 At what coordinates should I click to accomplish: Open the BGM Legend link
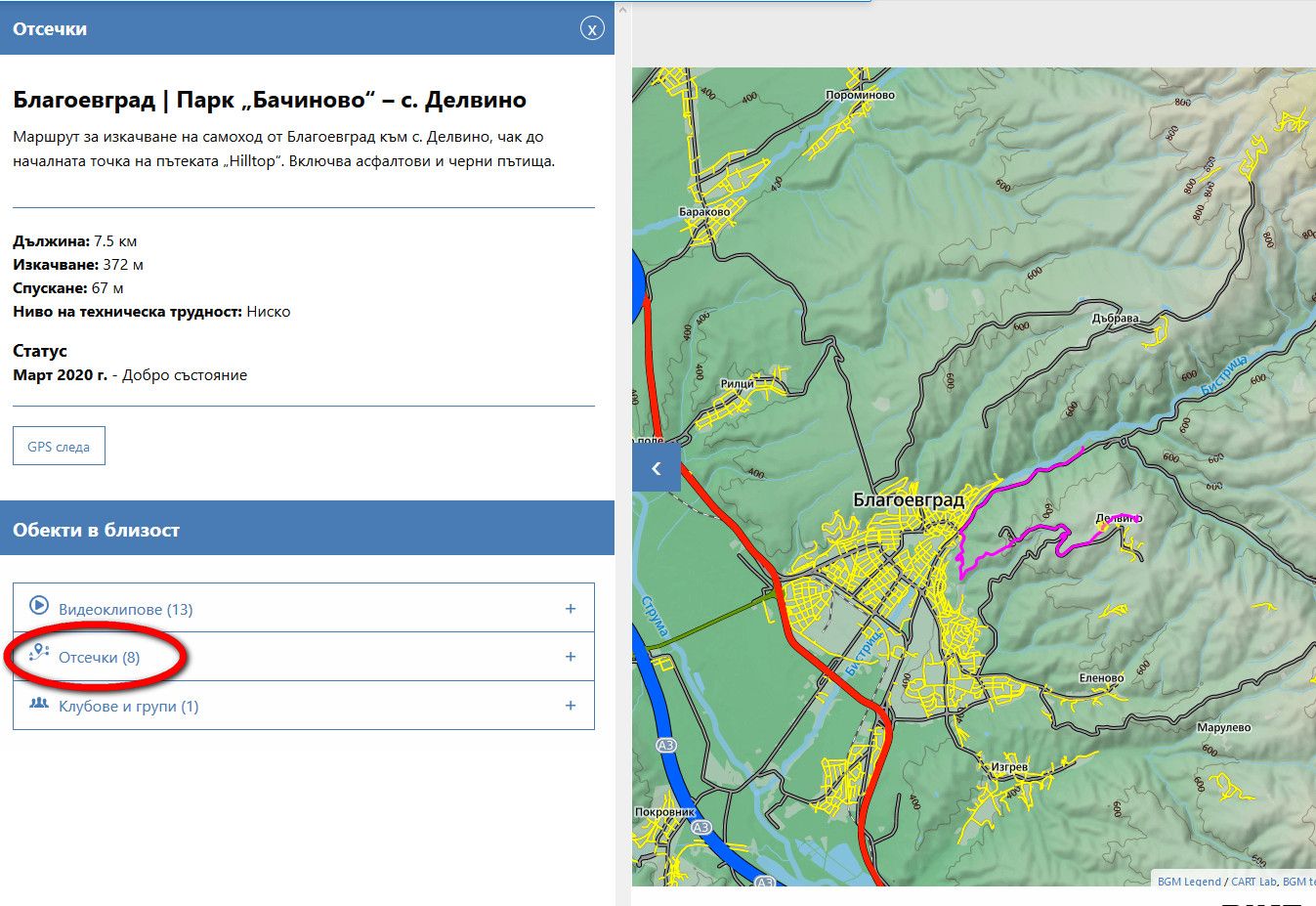pos(1188,881)
